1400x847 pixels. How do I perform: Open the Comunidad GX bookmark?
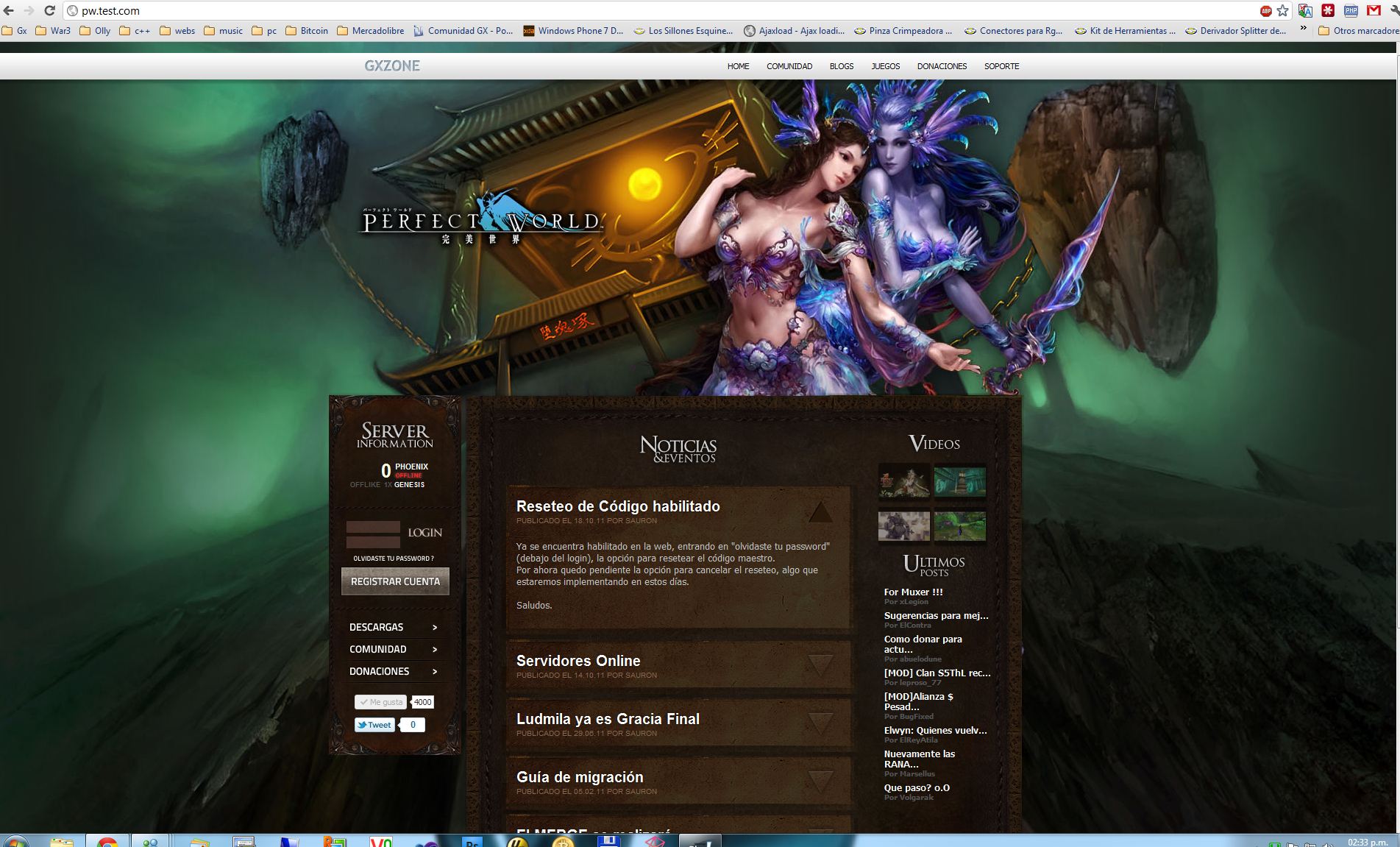click(x=463, y=31)
